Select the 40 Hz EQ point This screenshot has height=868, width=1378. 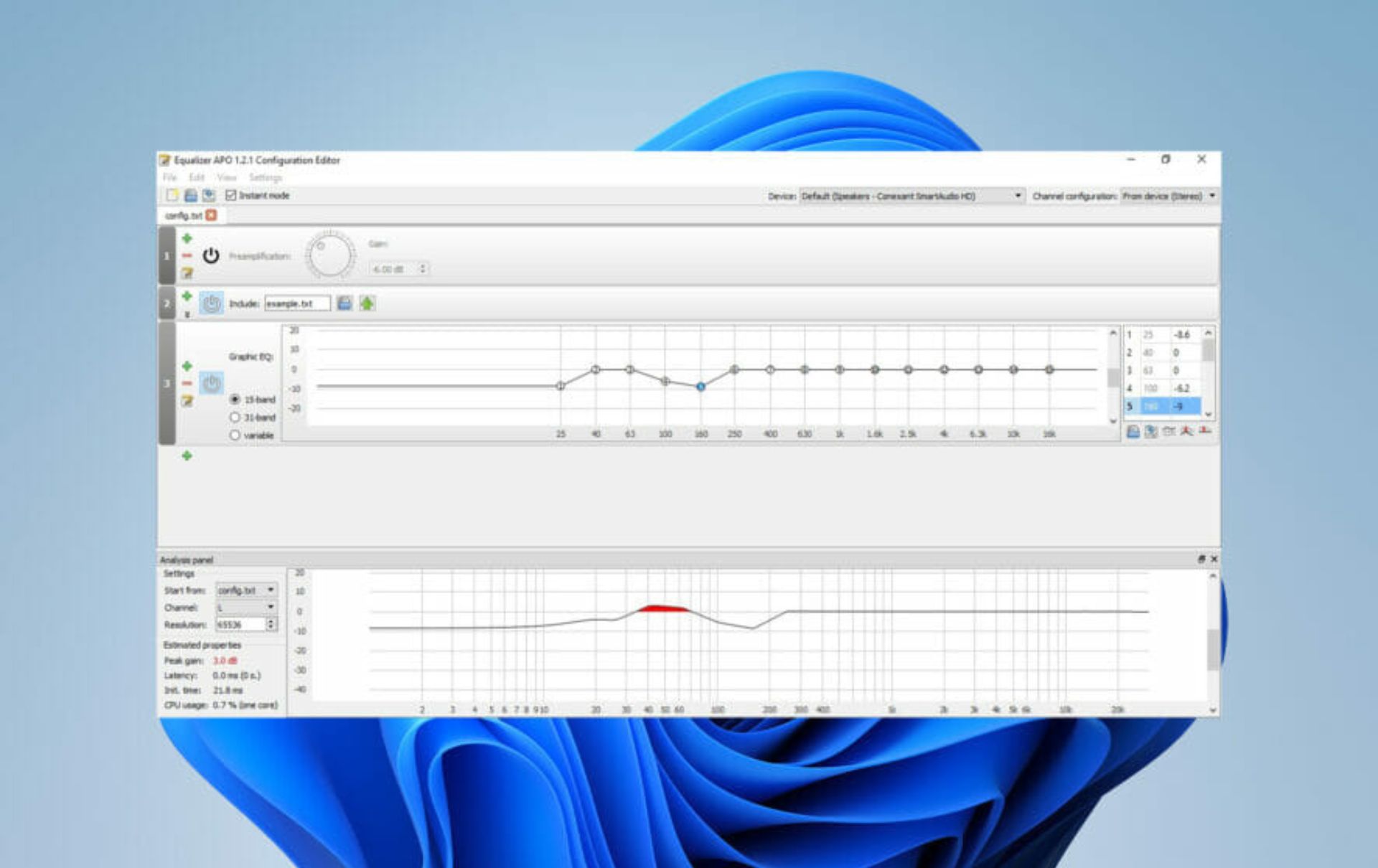click(x=596, y=369)
